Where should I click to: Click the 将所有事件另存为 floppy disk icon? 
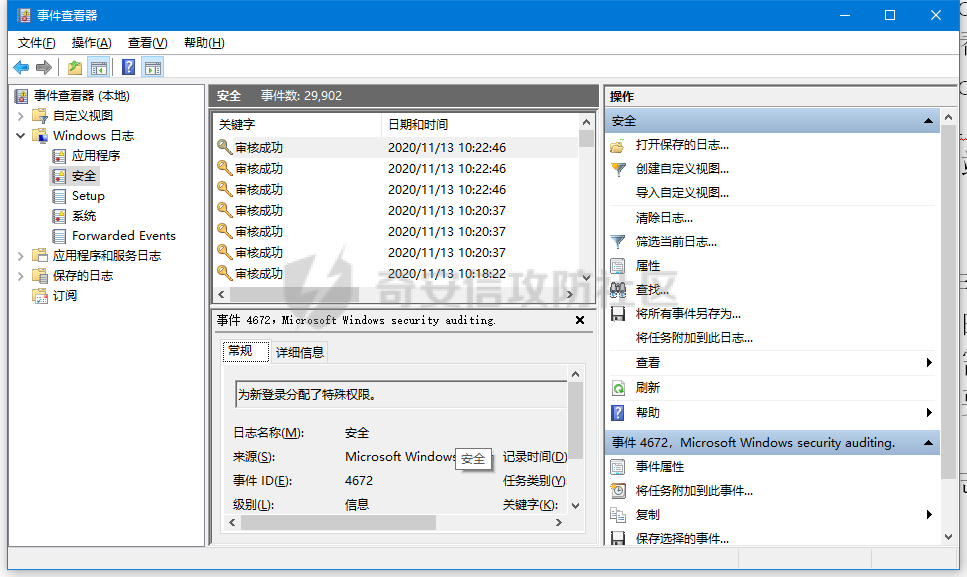click(618, 314)
